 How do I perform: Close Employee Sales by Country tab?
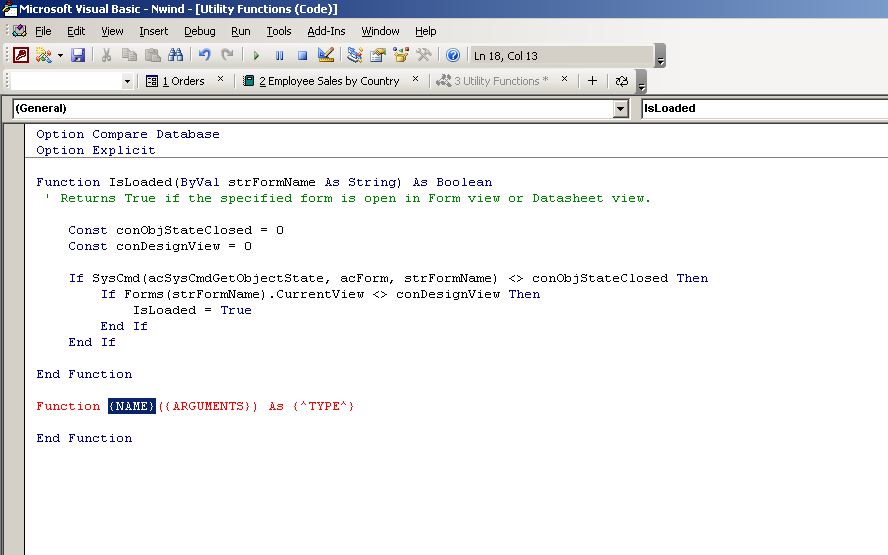coord(416,79)
